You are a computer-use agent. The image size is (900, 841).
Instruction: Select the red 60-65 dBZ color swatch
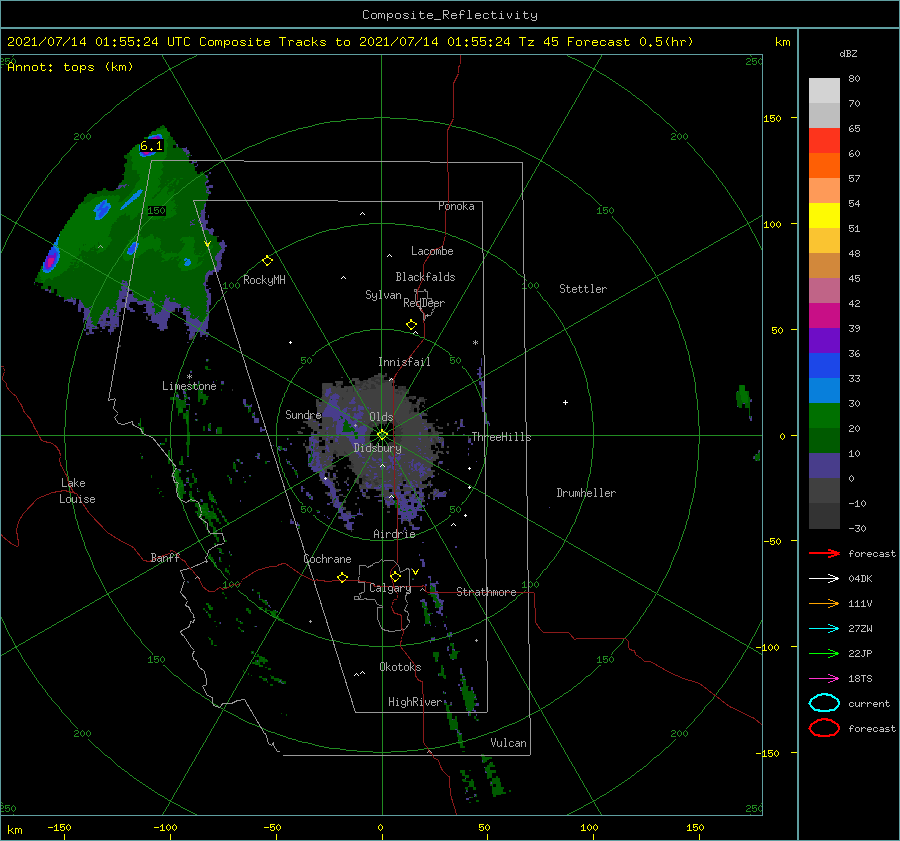824,140
